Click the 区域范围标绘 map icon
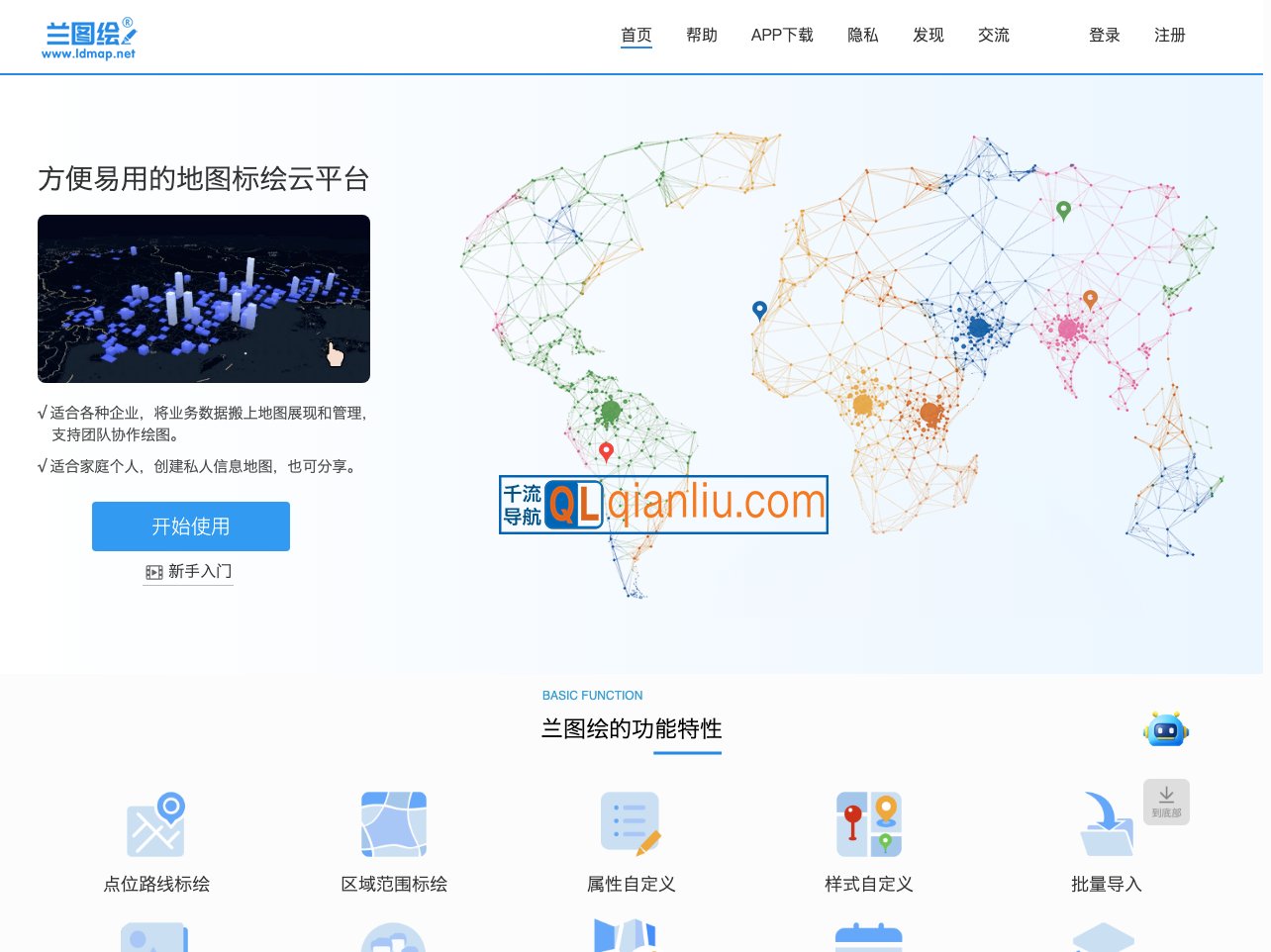 [x=393, y=824]
